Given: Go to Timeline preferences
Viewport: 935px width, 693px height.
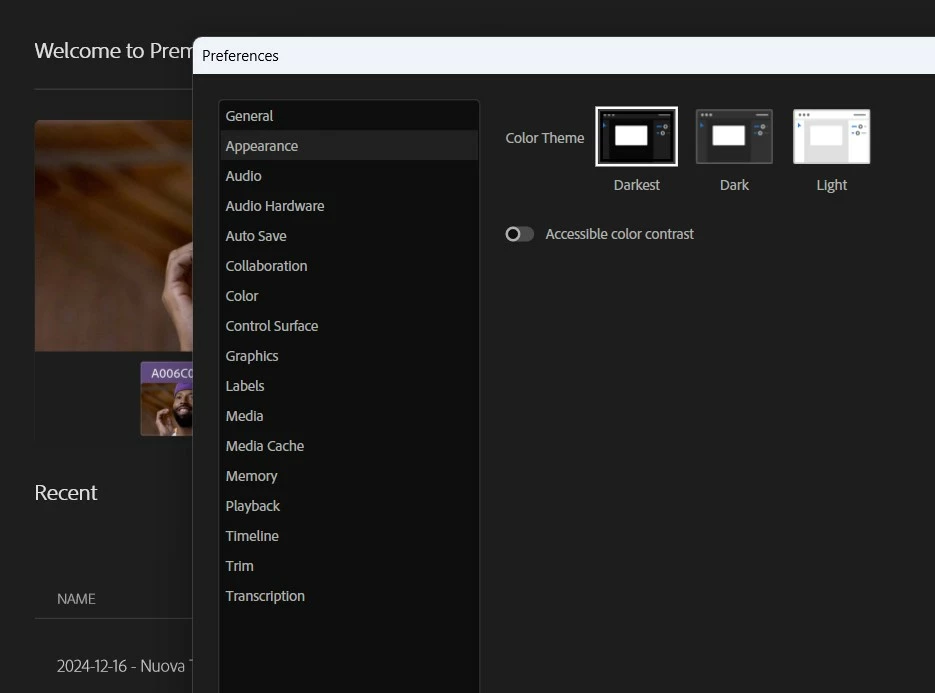Looking at the screenshot, I should click(349, 536).
